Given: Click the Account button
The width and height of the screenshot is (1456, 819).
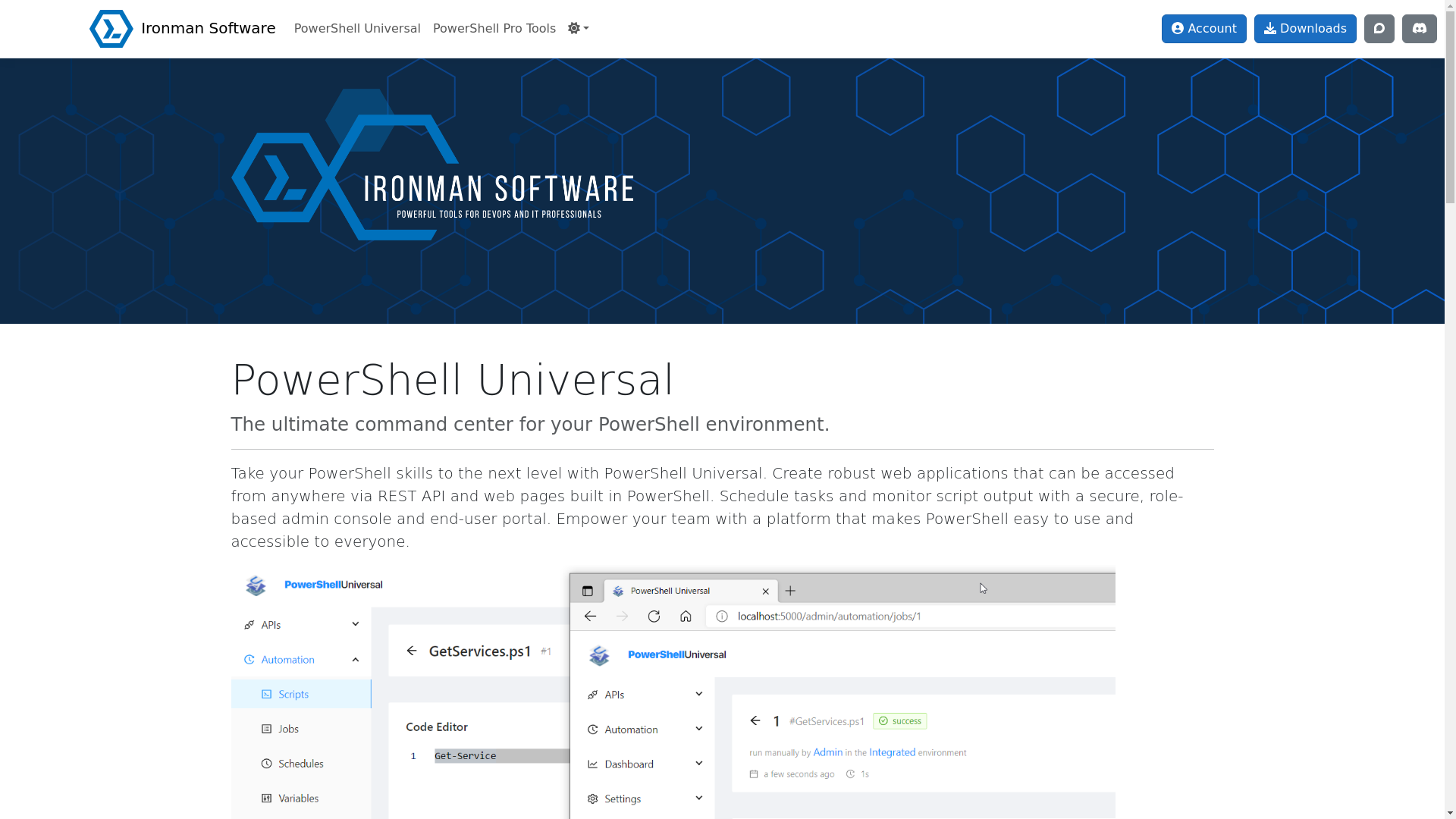Looking at the screenshot, I should coord(1204,29).
